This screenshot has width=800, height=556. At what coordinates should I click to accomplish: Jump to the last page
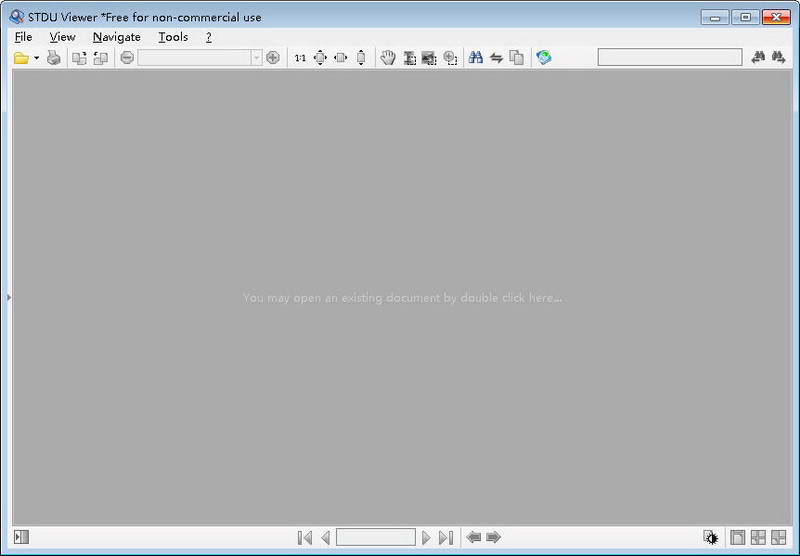pos(446,538)
